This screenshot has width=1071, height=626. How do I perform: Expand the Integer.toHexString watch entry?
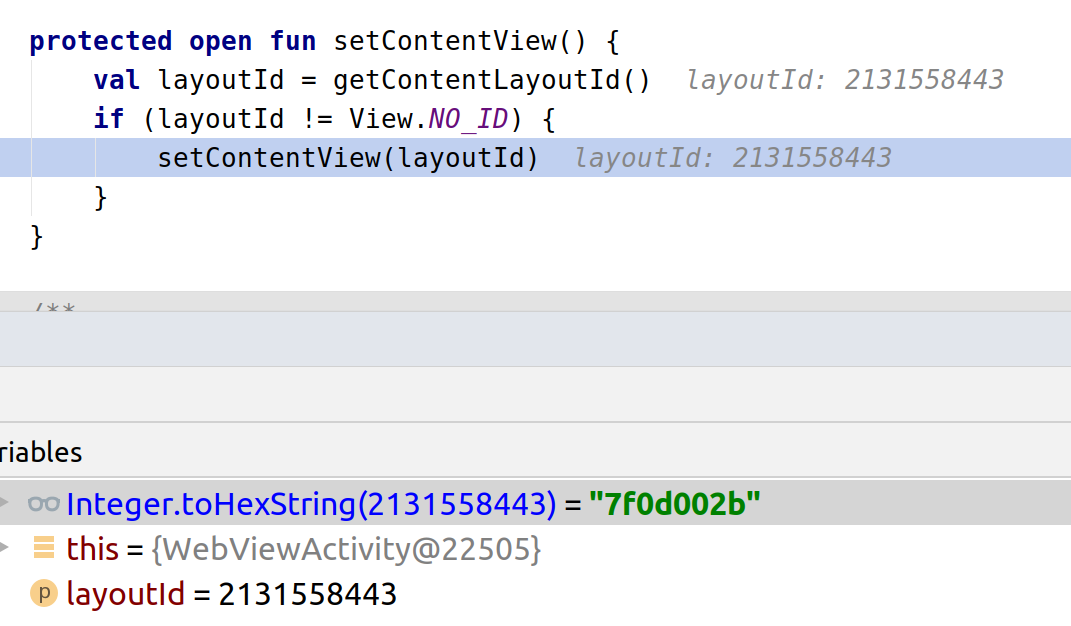[5, 504]
